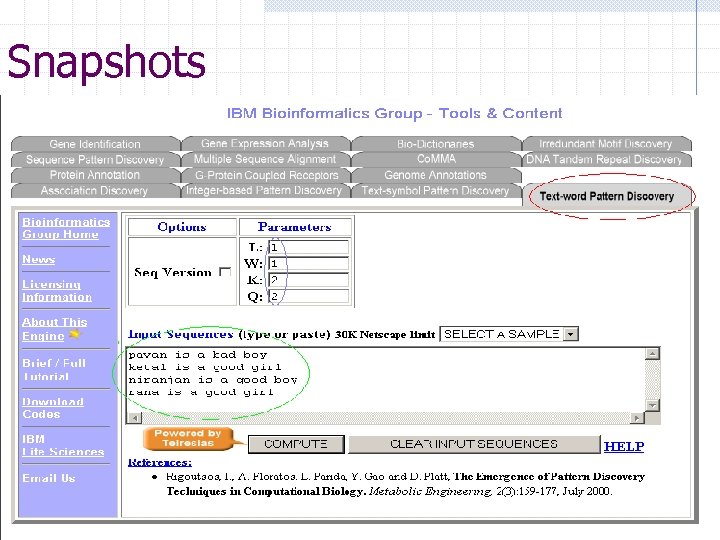Select the Association Discovery tab
This screenshot has width=720, height=540.
tap(94, 191)
